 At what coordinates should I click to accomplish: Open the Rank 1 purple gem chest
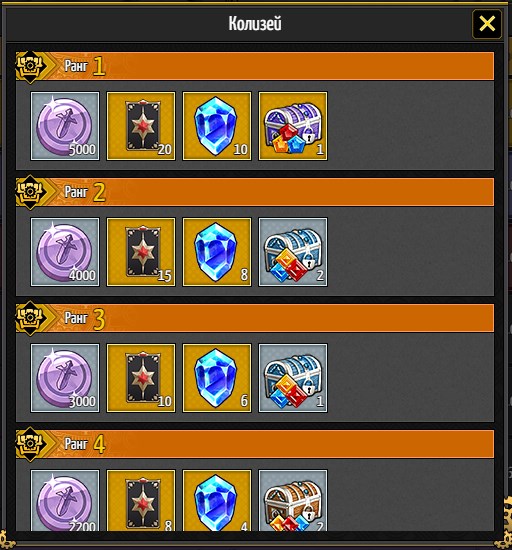(293, 126)
